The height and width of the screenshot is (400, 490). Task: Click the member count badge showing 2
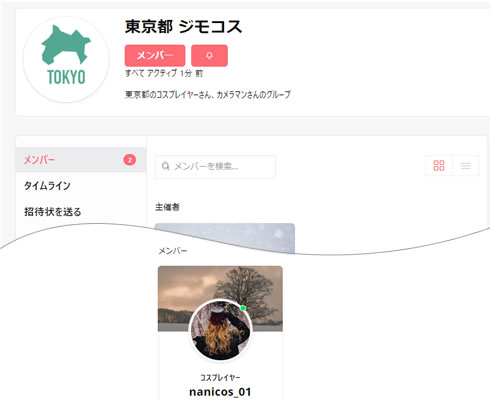click(130, 160)
